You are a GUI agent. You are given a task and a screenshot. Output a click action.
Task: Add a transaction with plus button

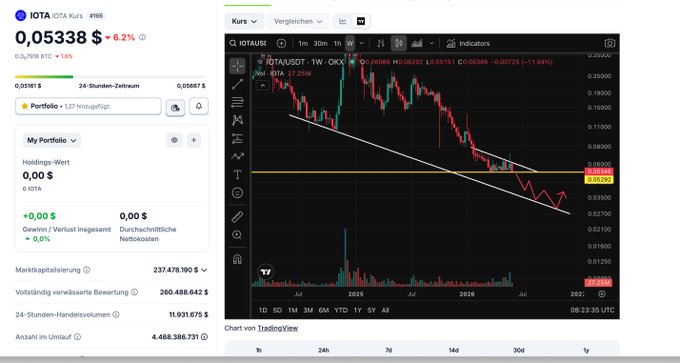[x=194, y=140]
